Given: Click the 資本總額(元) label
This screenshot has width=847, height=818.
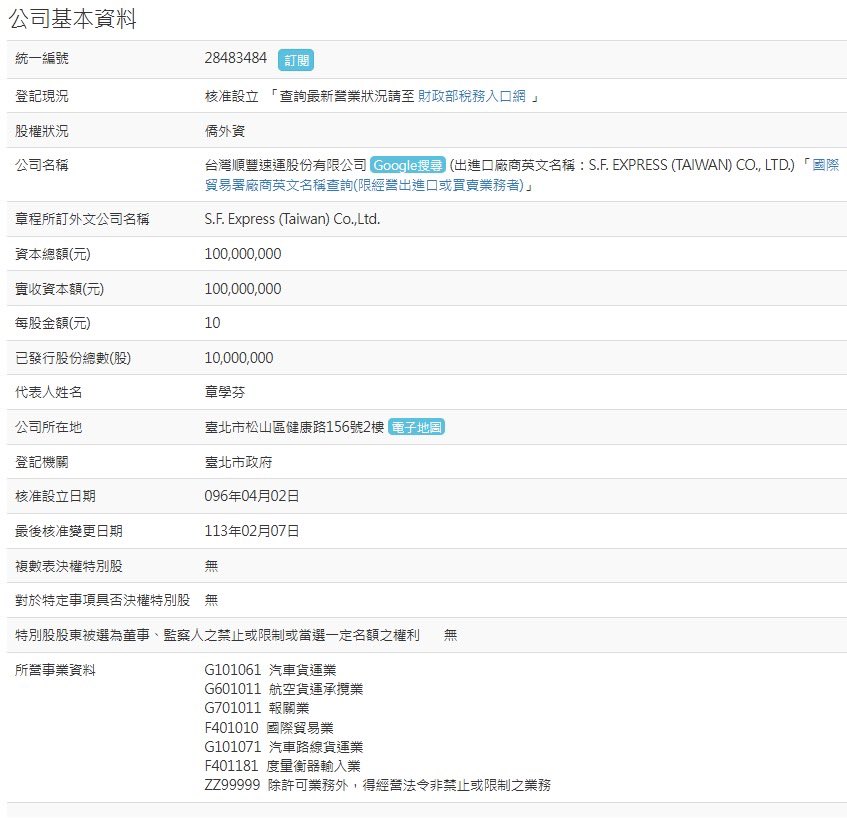Looking at the screenshot, I should [53, 254].
